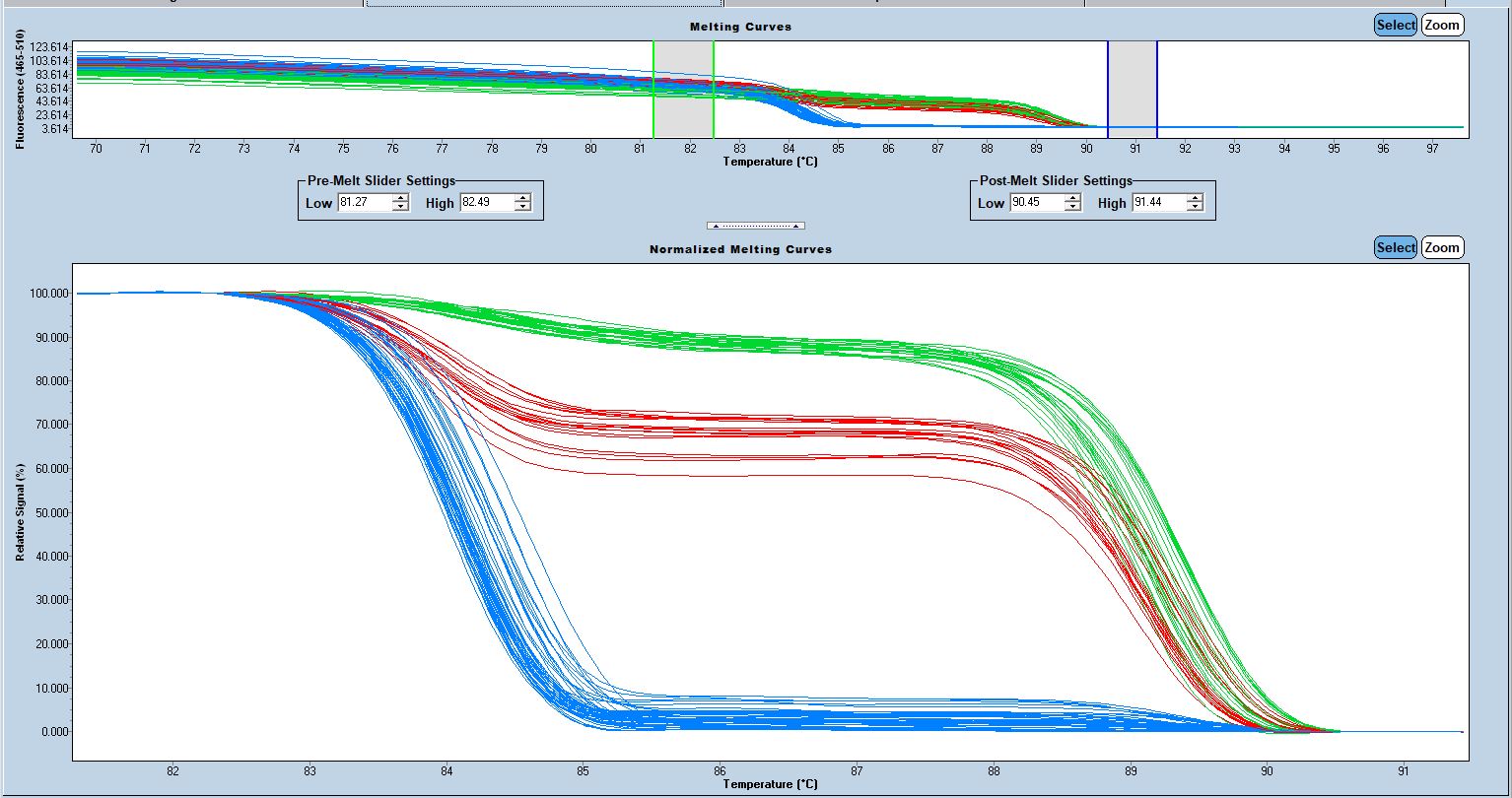Increase the Pre-Melt High value with up arrow
The height and width of the screenshot is (798, 1512).
(522, 198)
